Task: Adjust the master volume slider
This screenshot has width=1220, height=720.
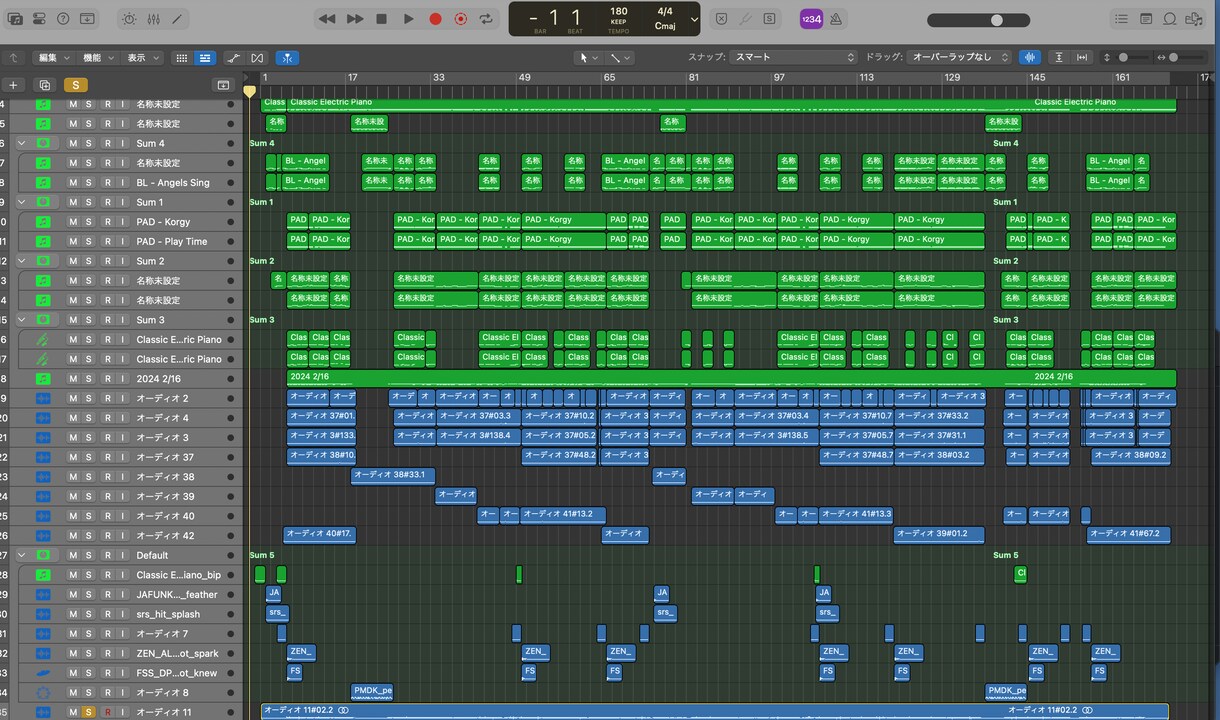Action: (978, 20)
